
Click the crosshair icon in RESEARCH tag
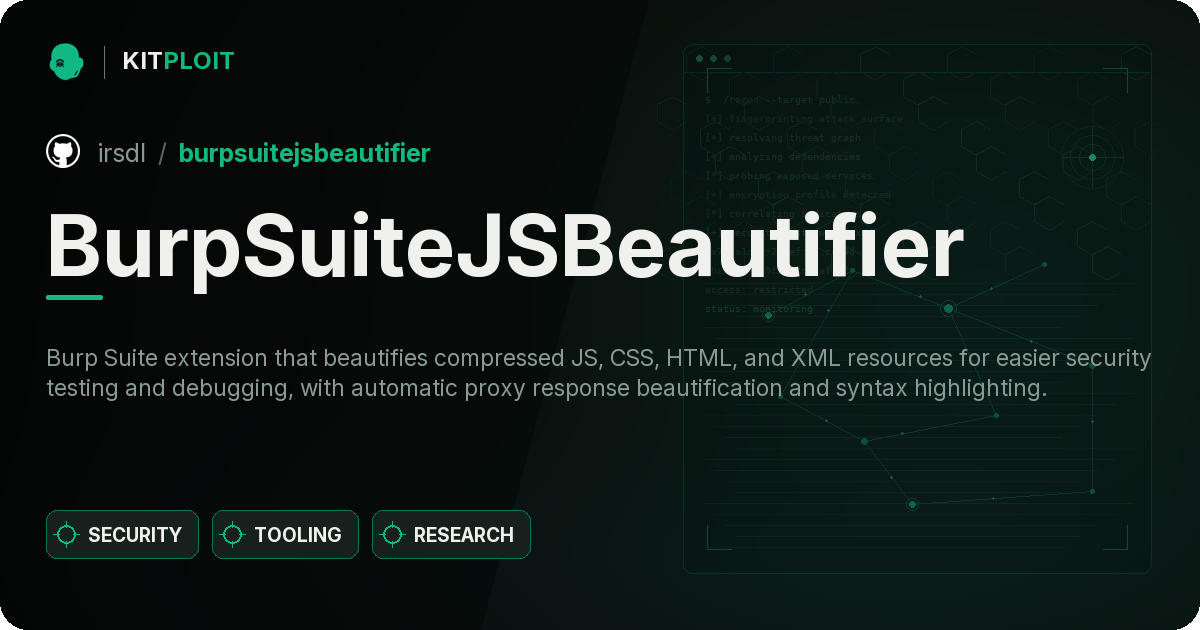click(x=393, y=535)
